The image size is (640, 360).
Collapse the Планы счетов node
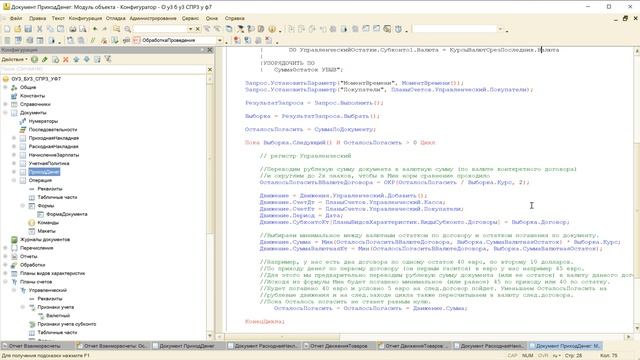pyautogui.click(x=5, y=282)
